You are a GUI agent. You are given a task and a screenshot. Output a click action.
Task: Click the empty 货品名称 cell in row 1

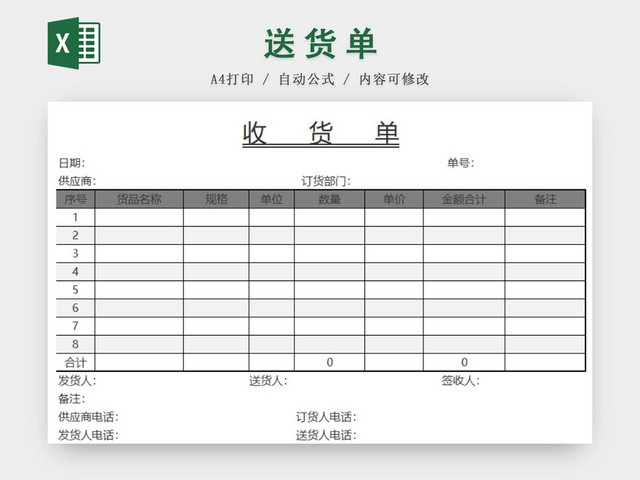pos(139,218)
